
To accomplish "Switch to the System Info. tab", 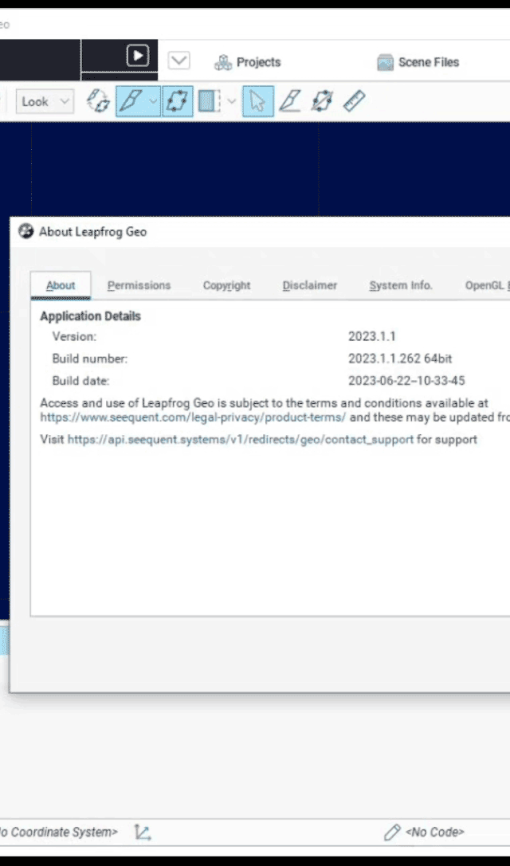I will click(401, 286).
